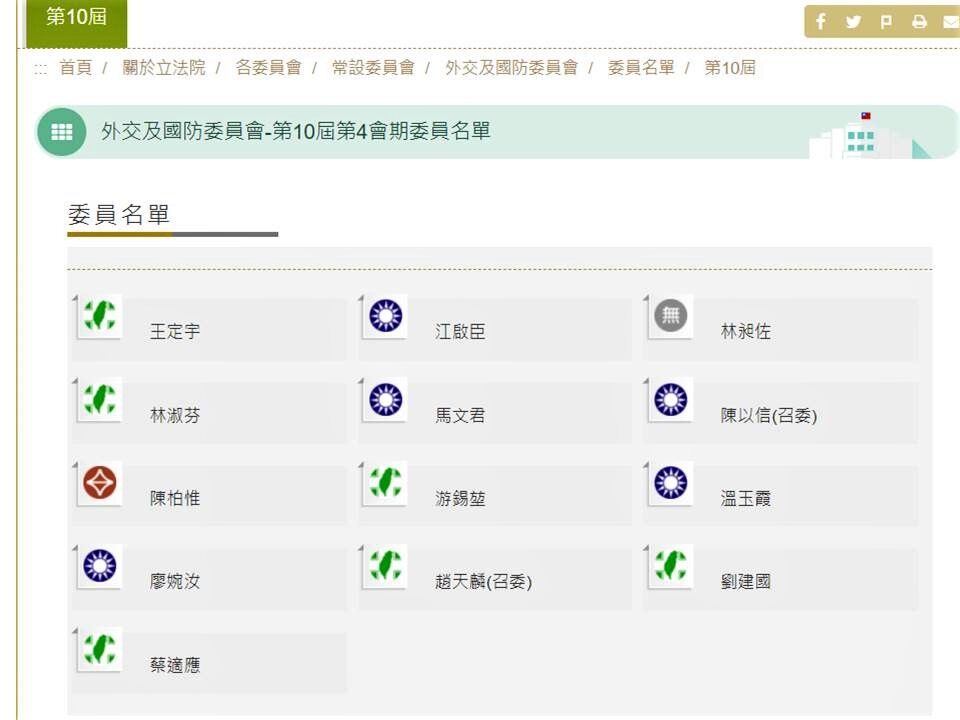Click KMT party icon next to 江啟臣
The image size is (960, 720).
[x=385, y=315]
